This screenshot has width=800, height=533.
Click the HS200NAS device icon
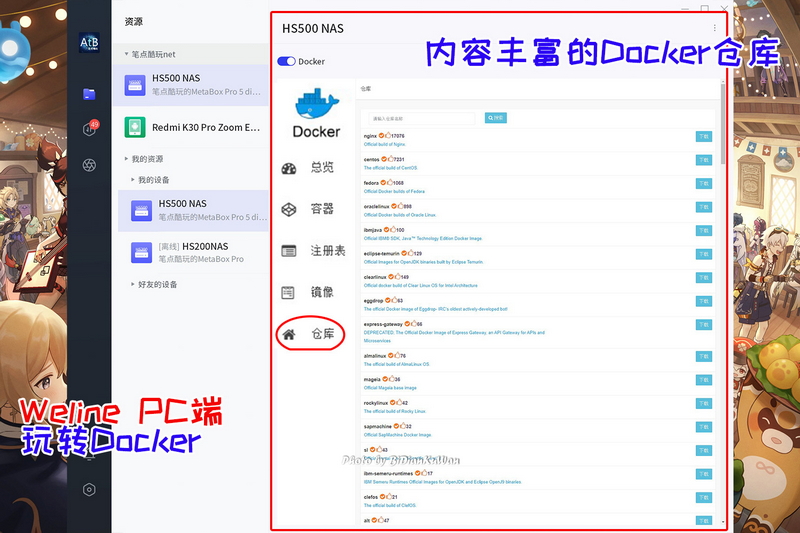pos(141,252)
